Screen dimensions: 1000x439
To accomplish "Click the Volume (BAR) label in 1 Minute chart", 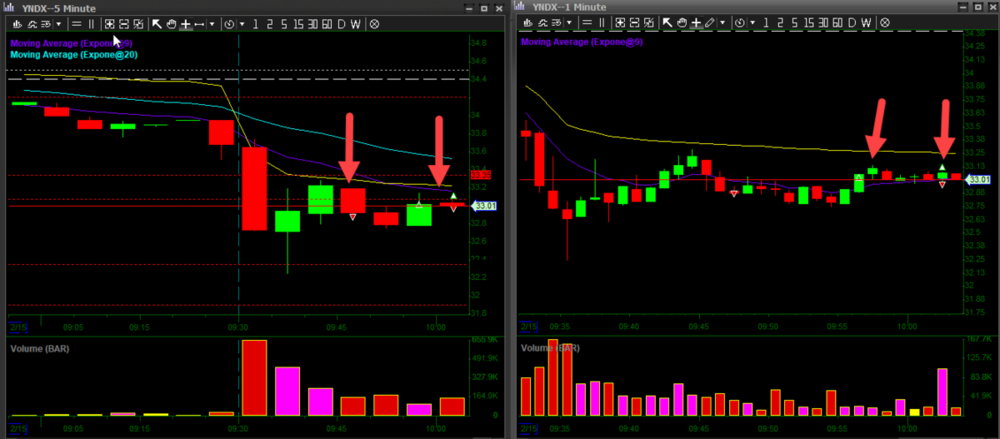I will [x=551, y=349].
